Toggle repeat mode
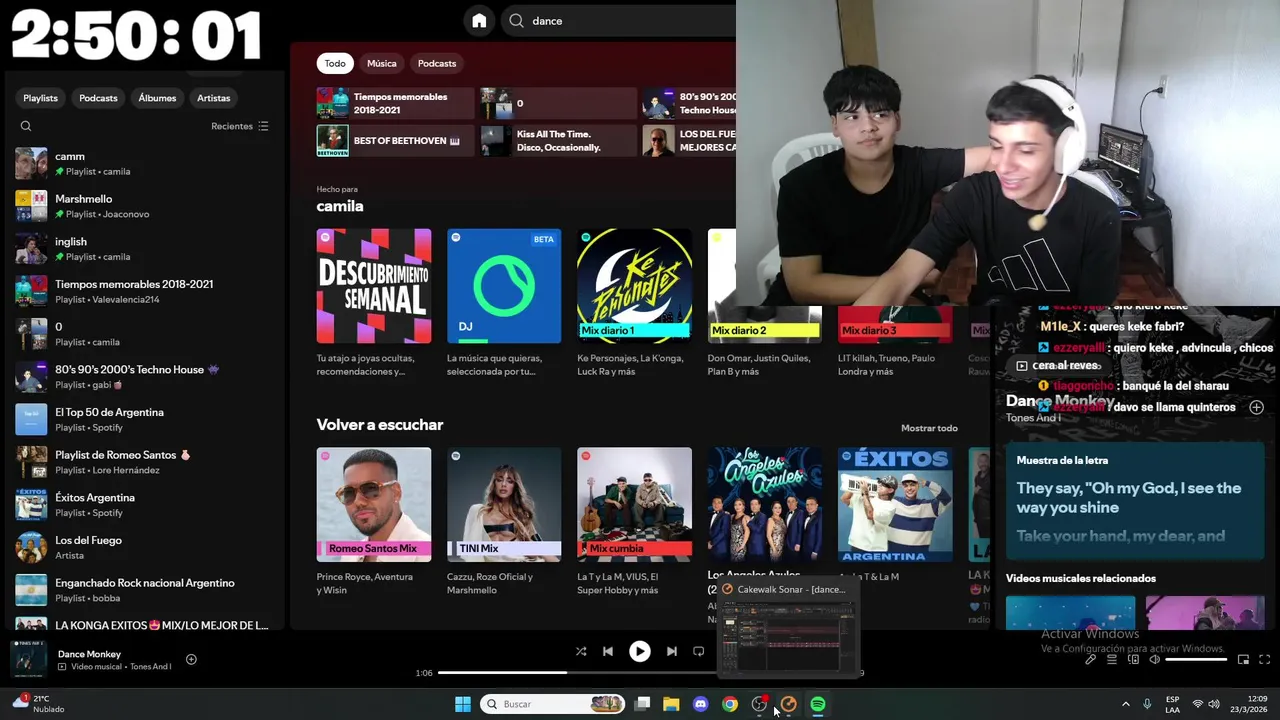Viewport: 1280px width, 720px height. click(699, 651)
